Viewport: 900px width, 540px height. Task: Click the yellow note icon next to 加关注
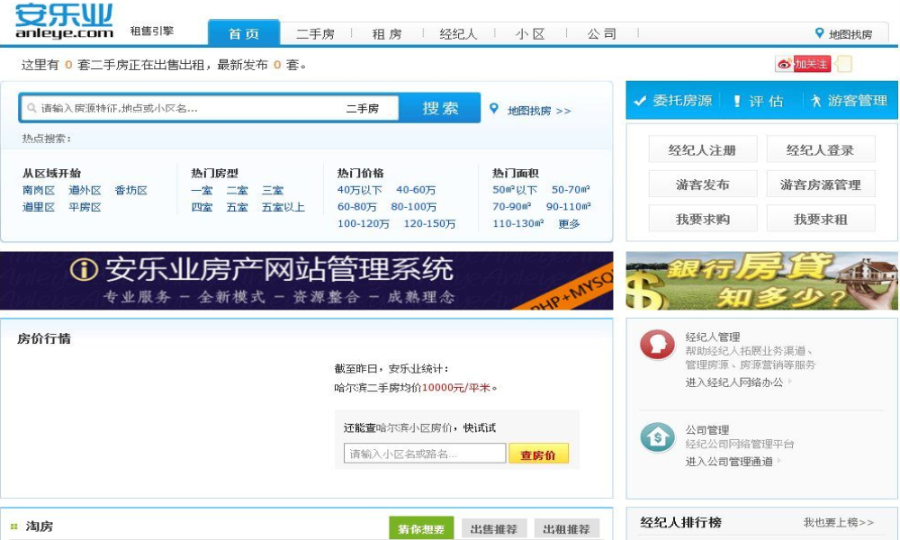point(844,64)
